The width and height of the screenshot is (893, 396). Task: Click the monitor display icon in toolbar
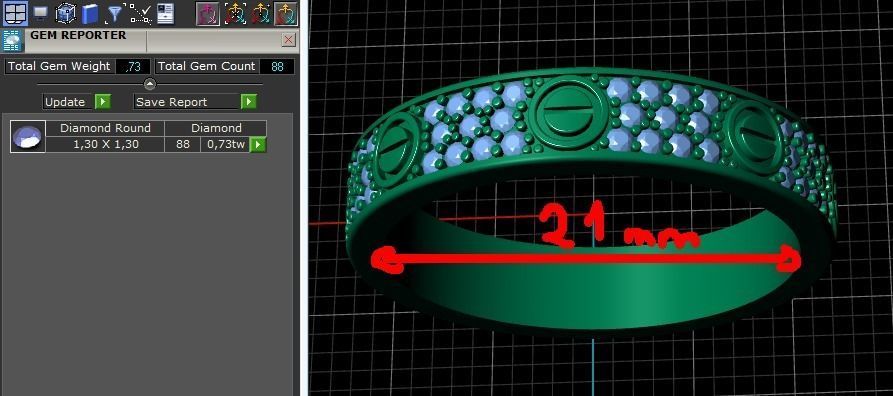(40, 13)
